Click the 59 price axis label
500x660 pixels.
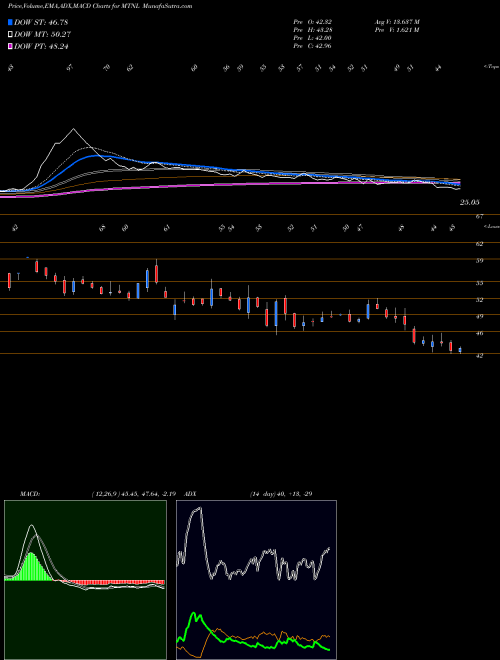pos(479,261)
